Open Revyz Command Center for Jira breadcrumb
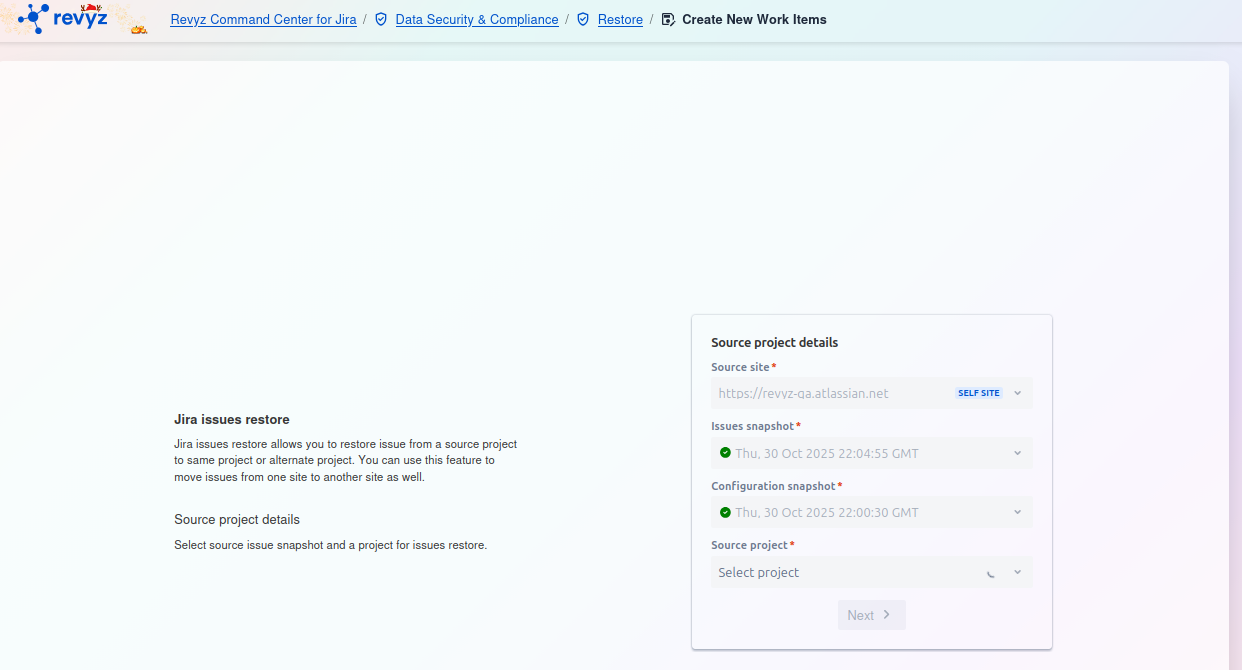The image size is (1242, 670). coord(263,19)
